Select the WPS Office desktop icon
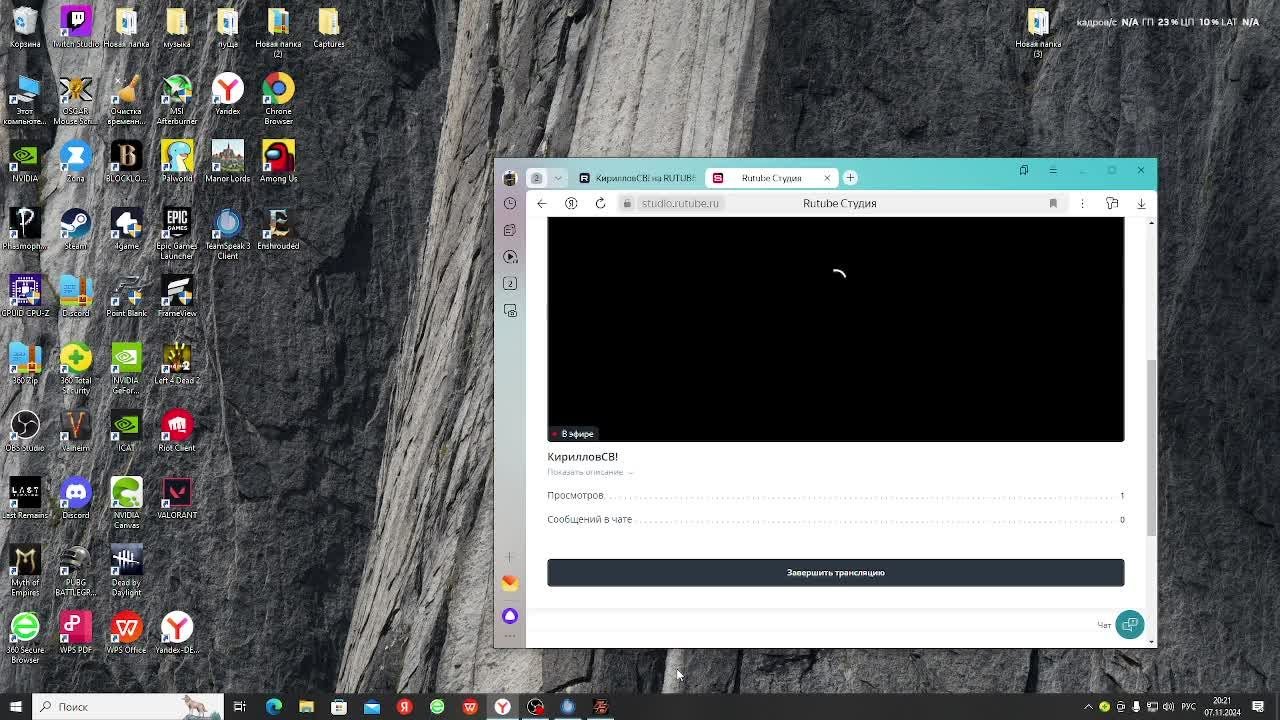The image size is (1280, 720). coord(126,633)
